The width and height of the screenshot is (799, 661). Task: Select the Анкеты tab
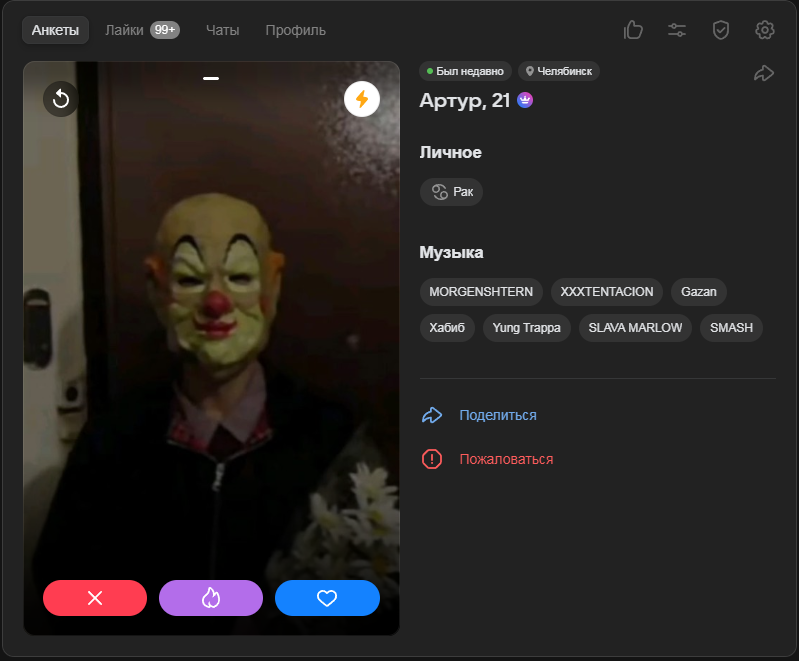(x=56, y=30)
